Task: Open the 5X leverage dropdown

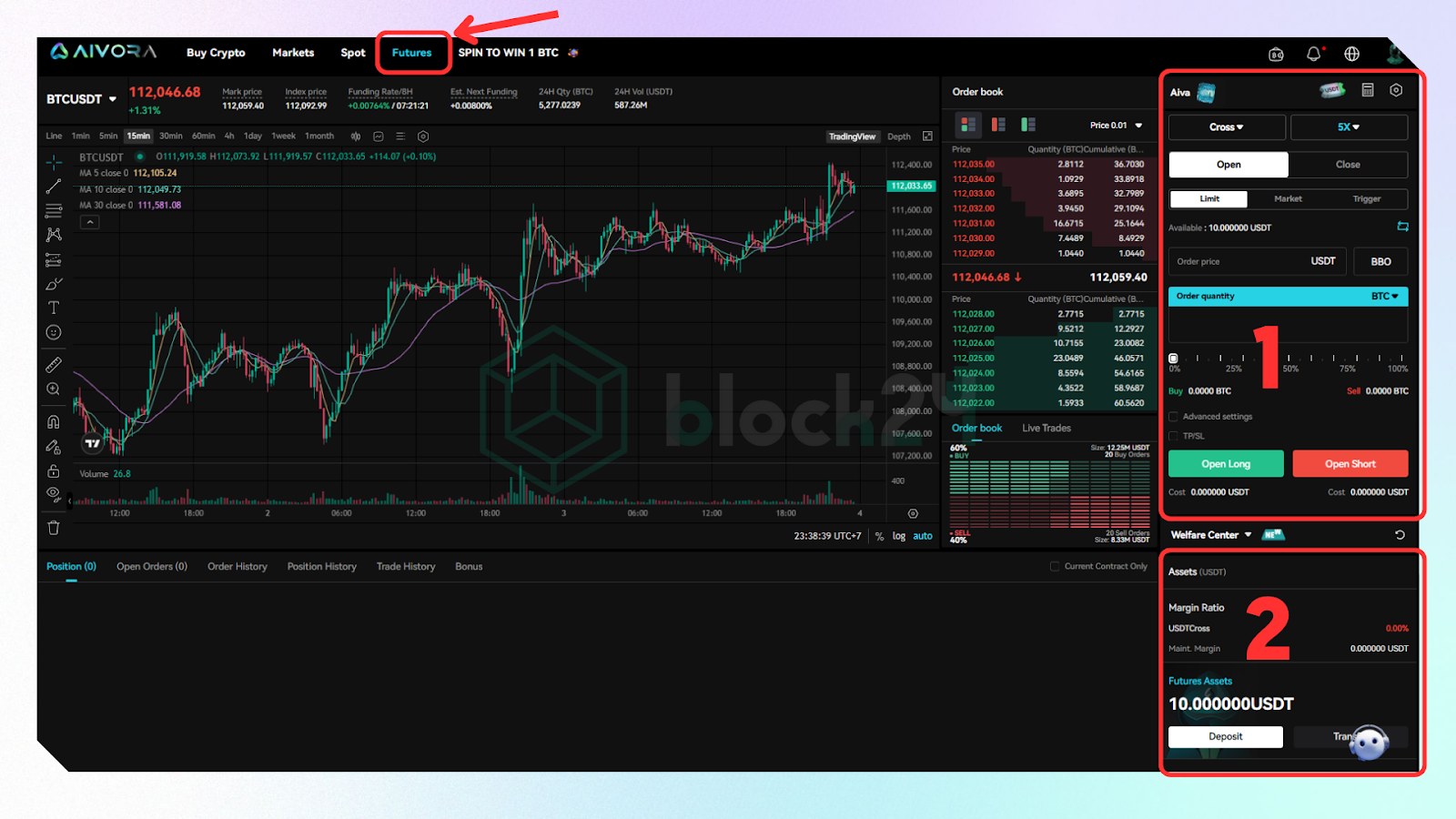Action: (1349, 127)
